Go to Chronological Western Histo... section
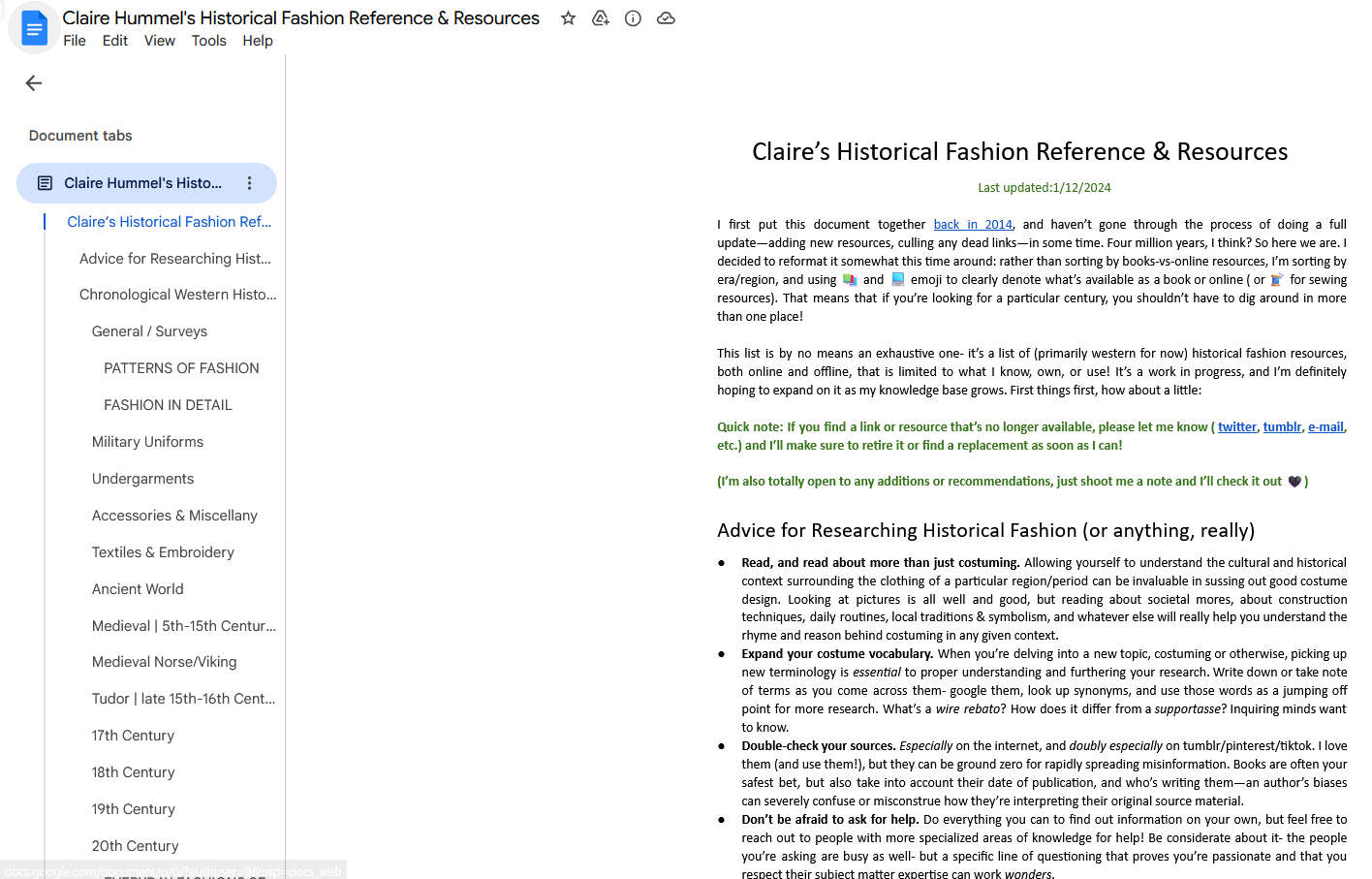1372x879 pixels. (x=177, y=295)
